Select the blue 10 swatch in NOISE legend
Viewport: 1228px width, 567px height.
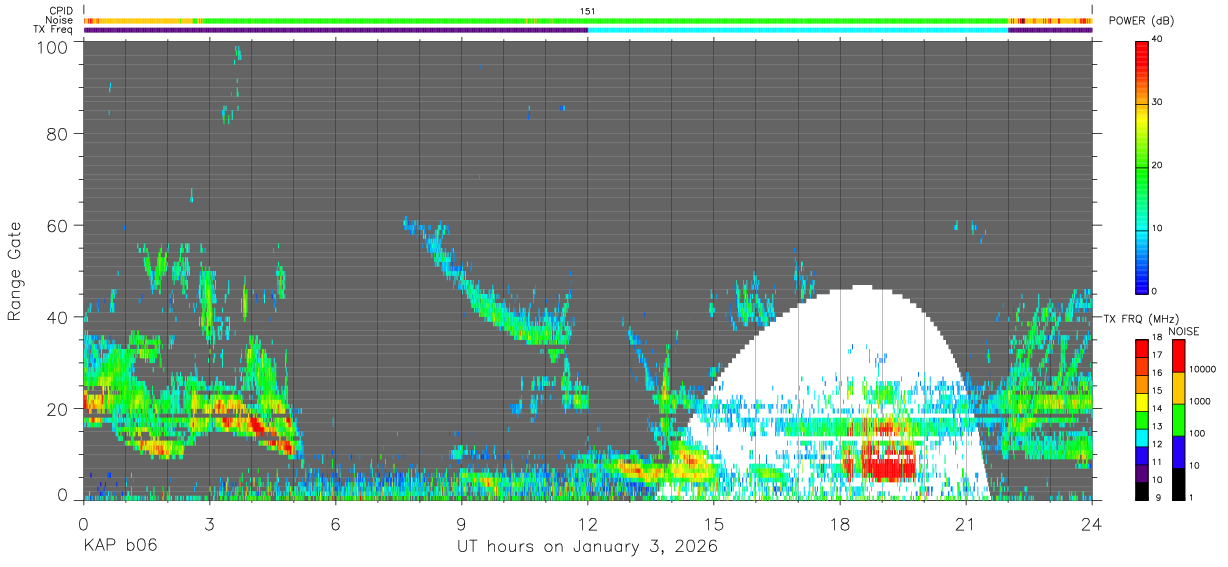click(x=1177, y=452)
